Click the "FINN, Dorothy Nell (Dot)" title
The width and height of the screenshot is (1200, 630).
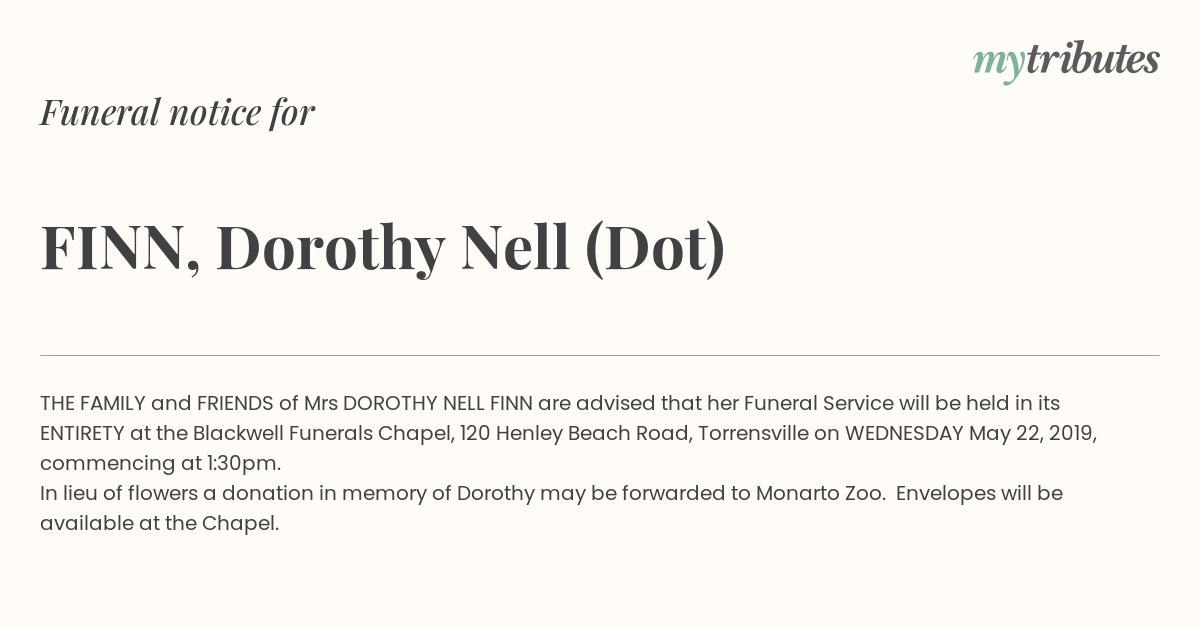coord(383,250)
